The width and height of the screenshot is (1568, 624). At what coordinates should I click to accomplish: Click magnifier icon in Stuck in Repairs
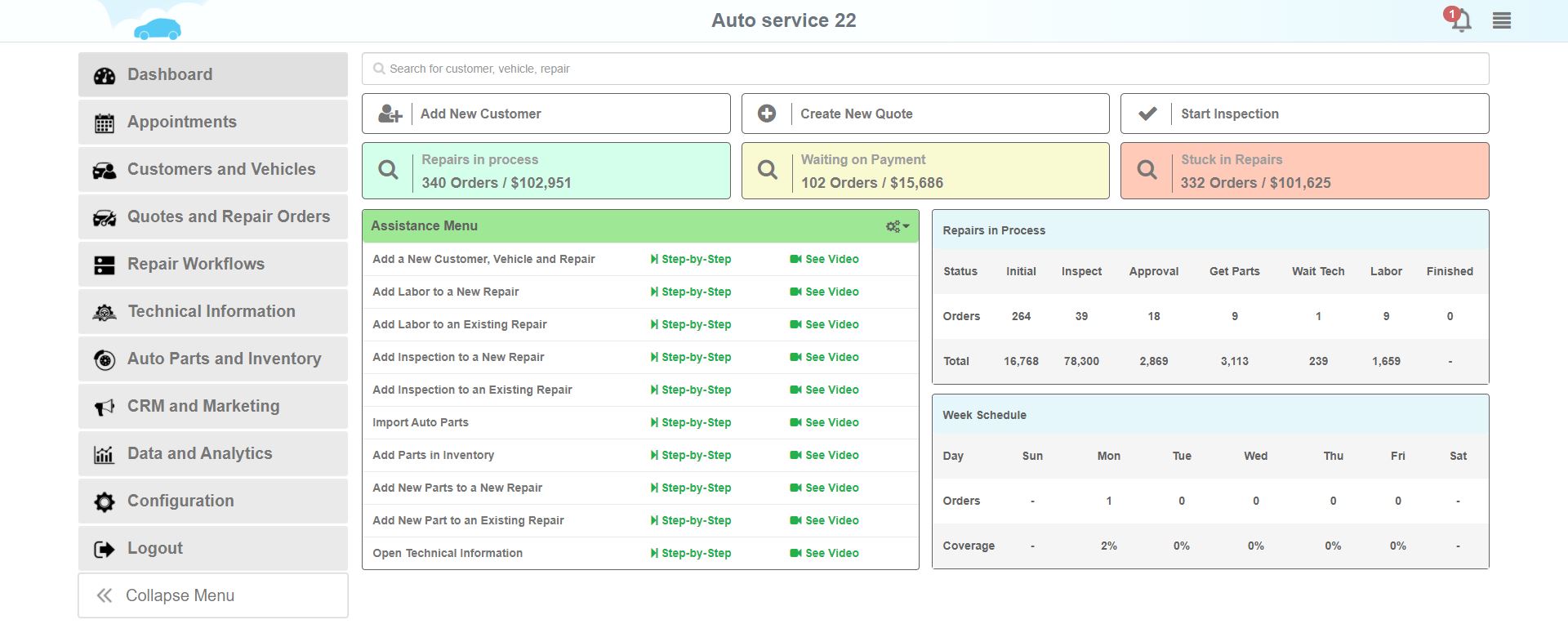(x=1147, y=170)
